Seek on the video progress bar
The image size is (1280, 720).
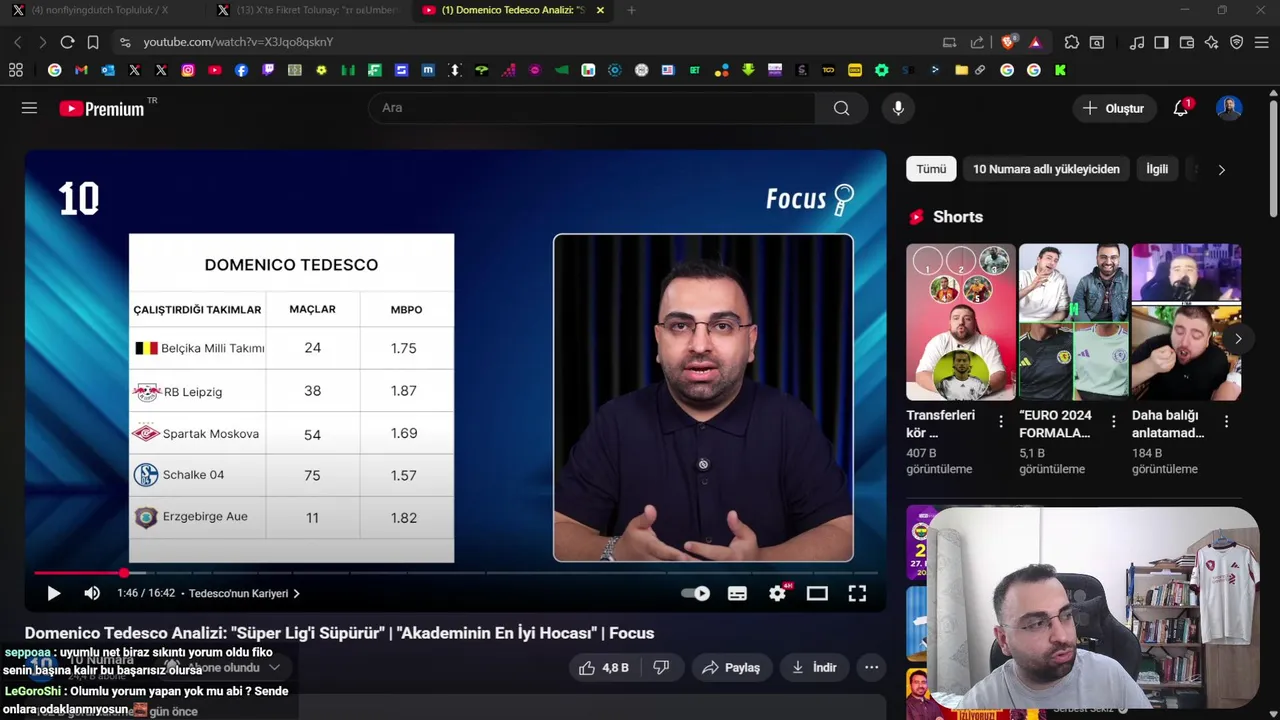(x=456, y=573)
